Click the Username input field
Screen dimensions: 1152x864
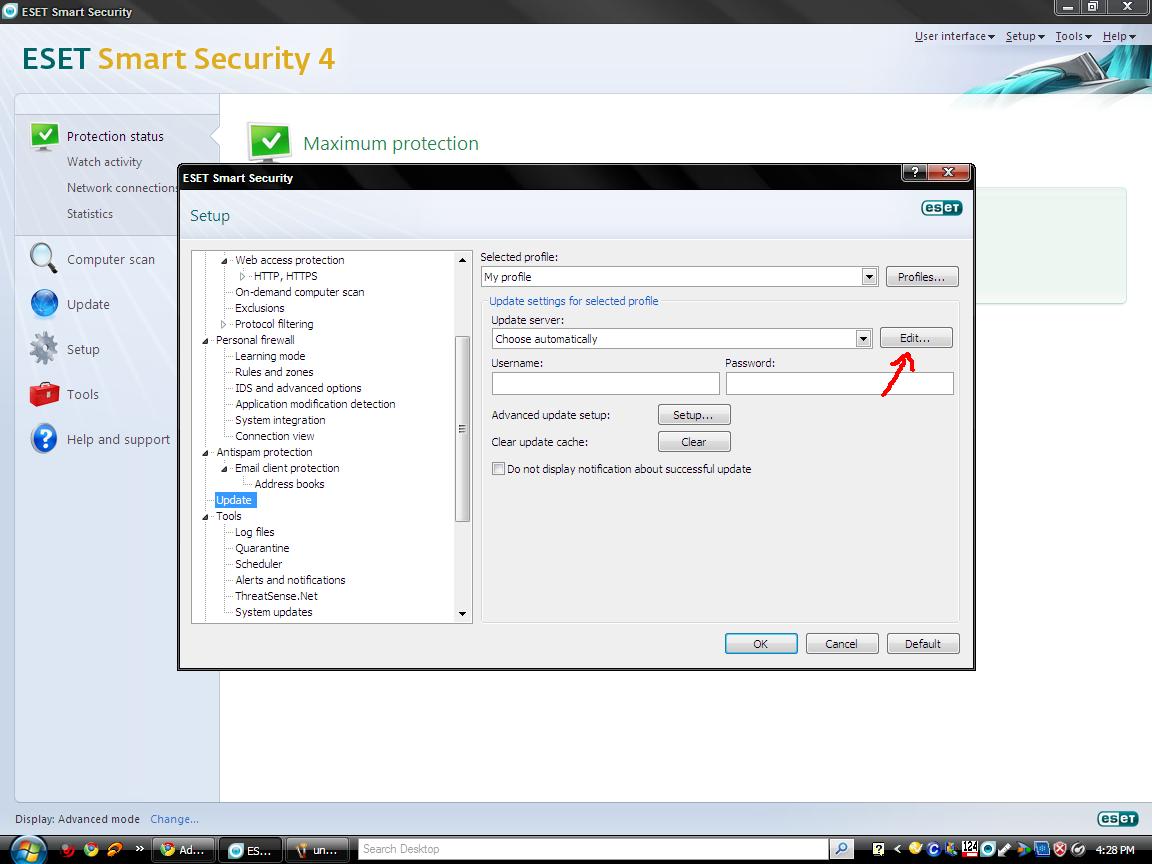(x=605, y=384)
